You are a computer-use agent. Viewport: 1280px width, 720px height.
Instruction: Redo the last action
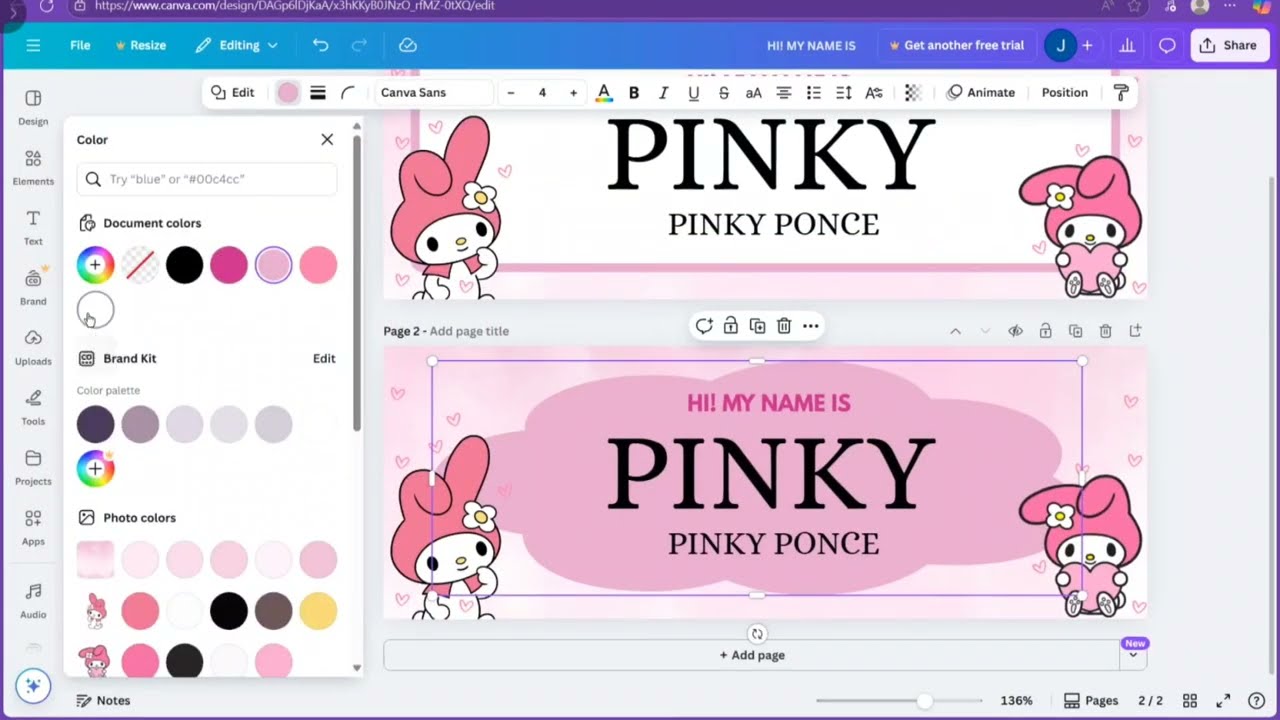point(359,45)
